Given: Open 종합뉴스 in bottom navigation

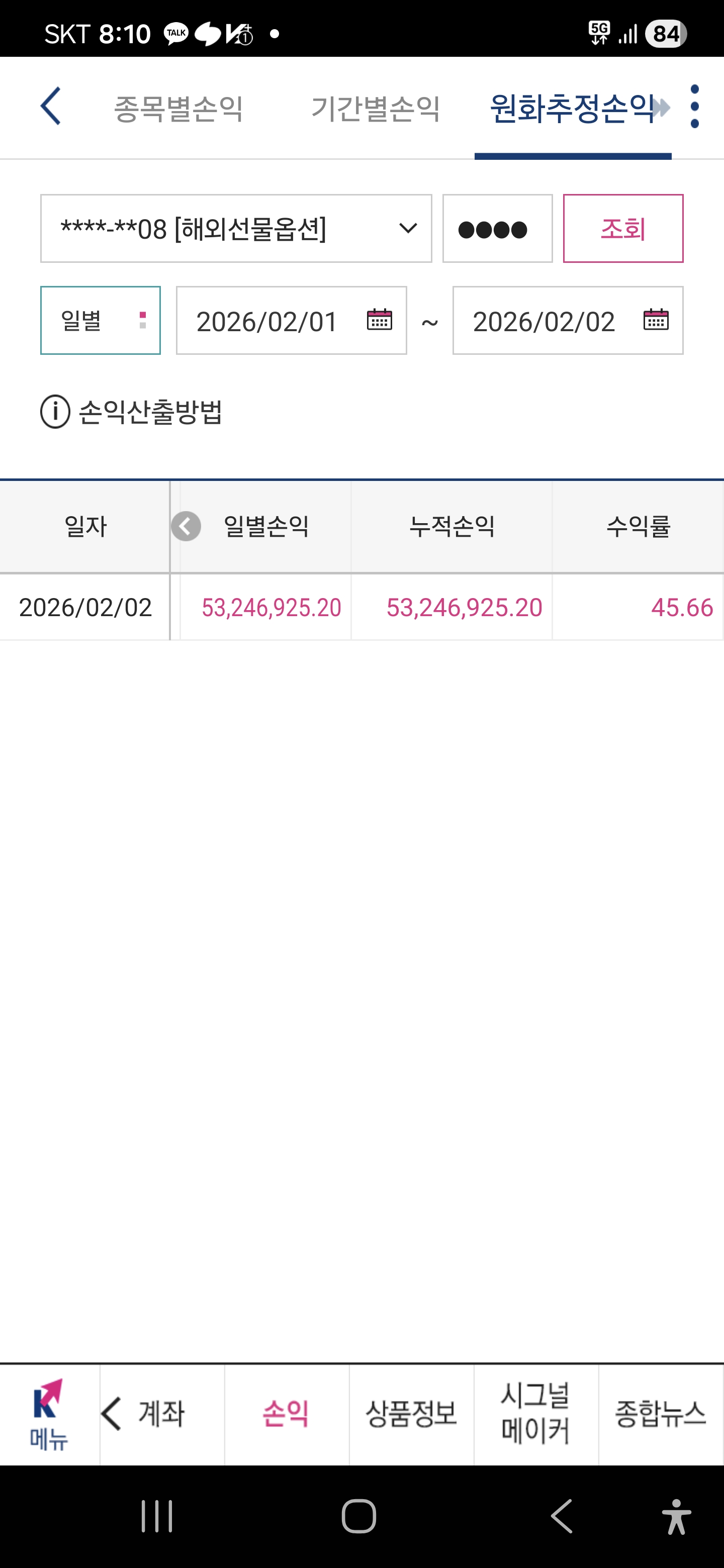Looking at the screenshot, I should tap(661, 1414).
